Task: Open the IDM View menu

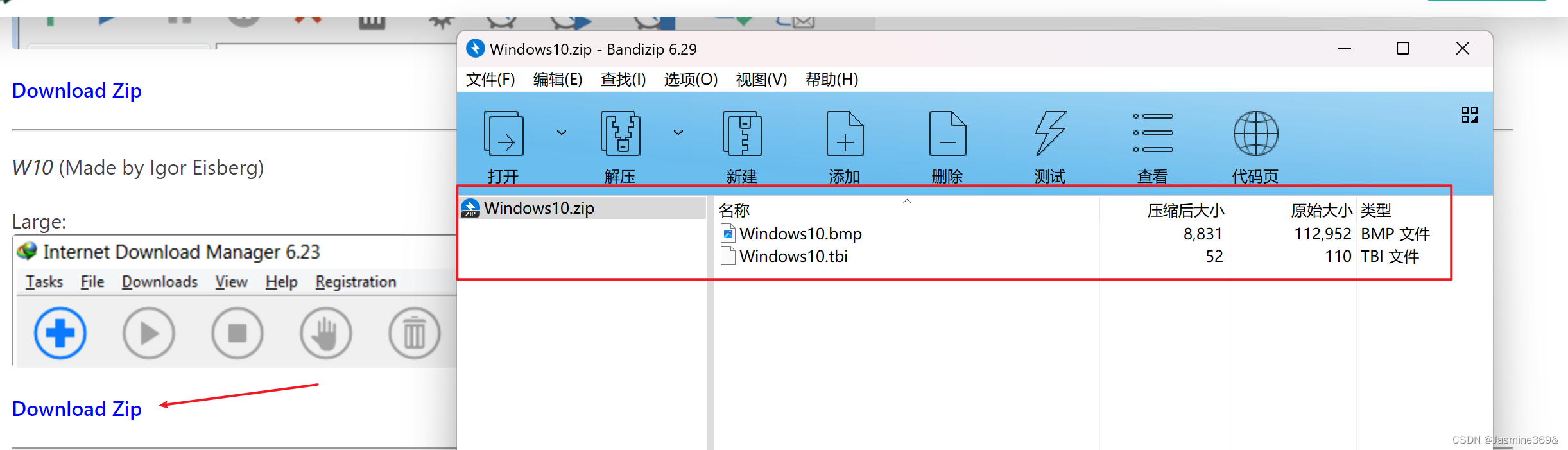Action: [231, 282]
